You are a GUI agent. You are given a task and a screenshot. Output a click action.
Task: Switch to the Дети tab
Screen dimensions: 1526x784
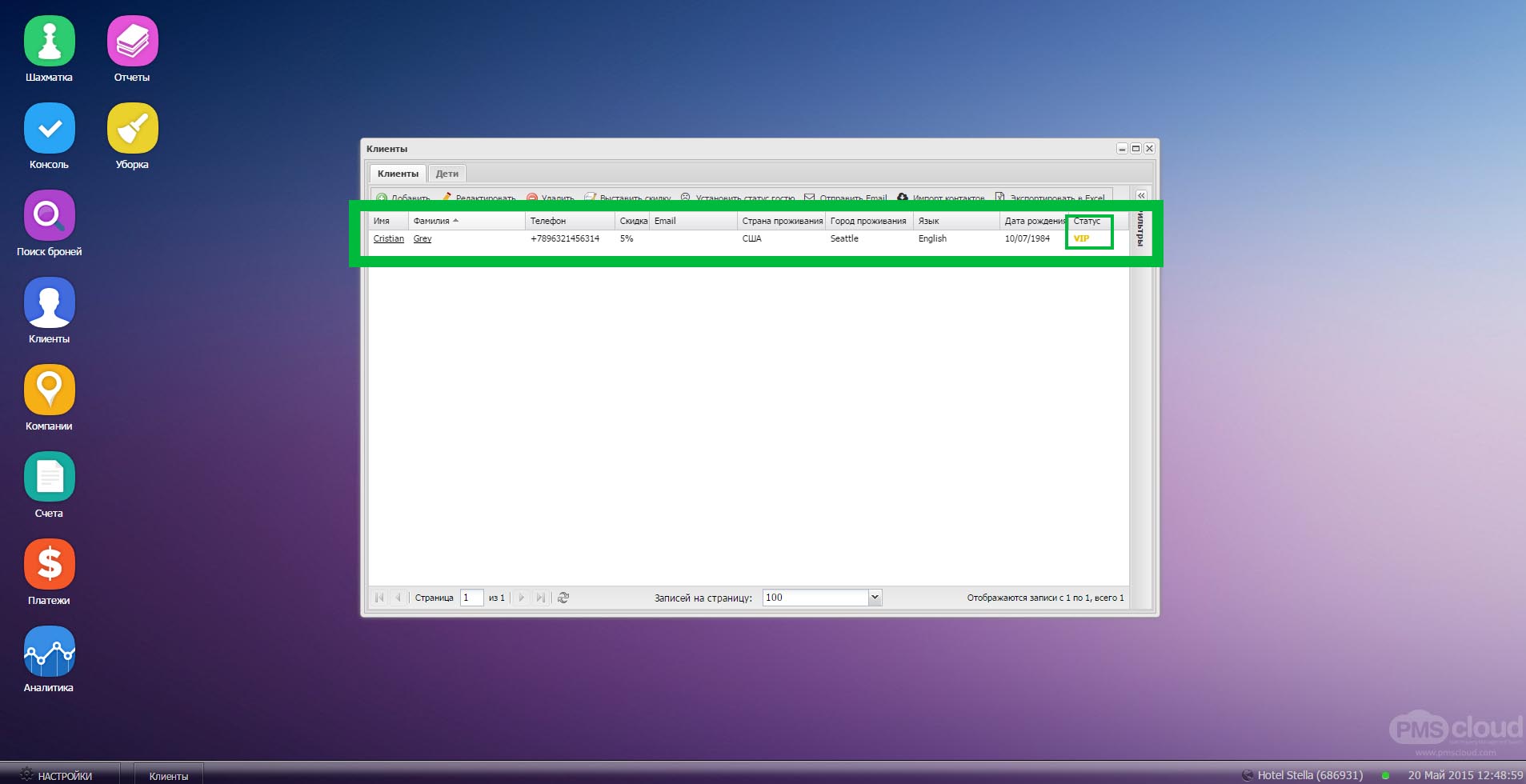click(447, 174)
